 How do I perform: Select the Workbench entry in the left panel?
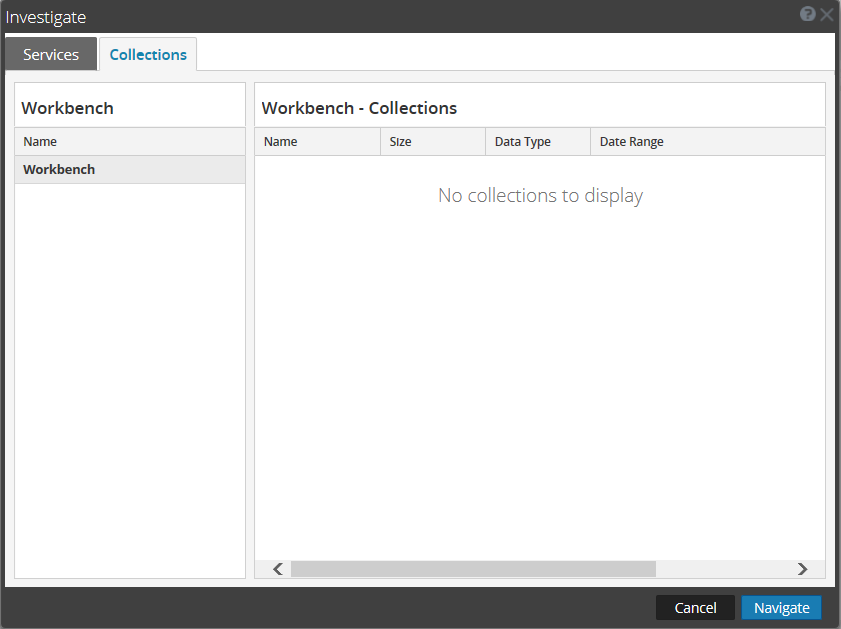pos(59,169)
